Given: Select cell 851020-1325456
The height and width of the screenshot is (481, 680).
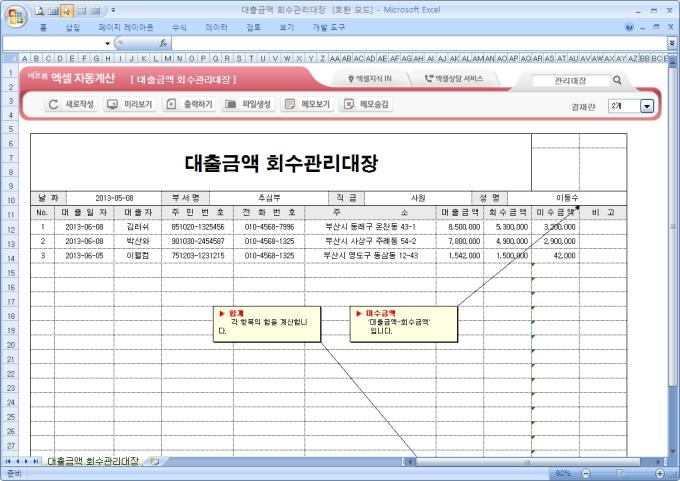Looking at the screenshot, I should point(198,227).
